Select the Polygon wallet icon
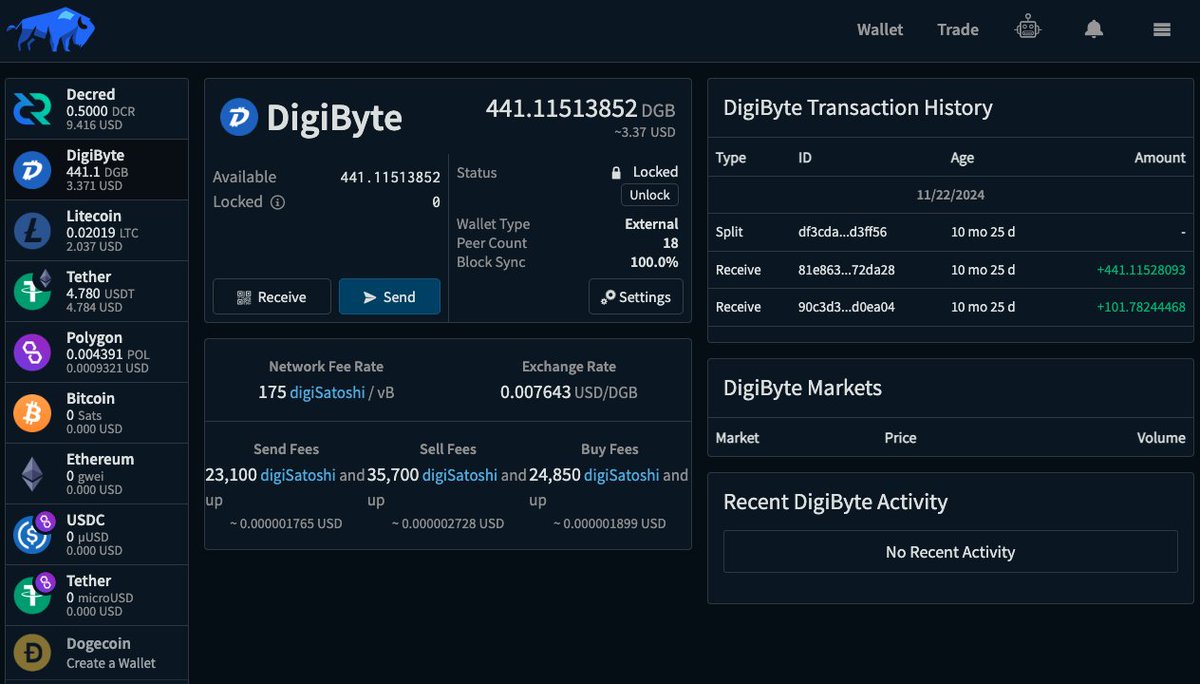The width and height of the screenshot is (1200, 684). [32, 353]
